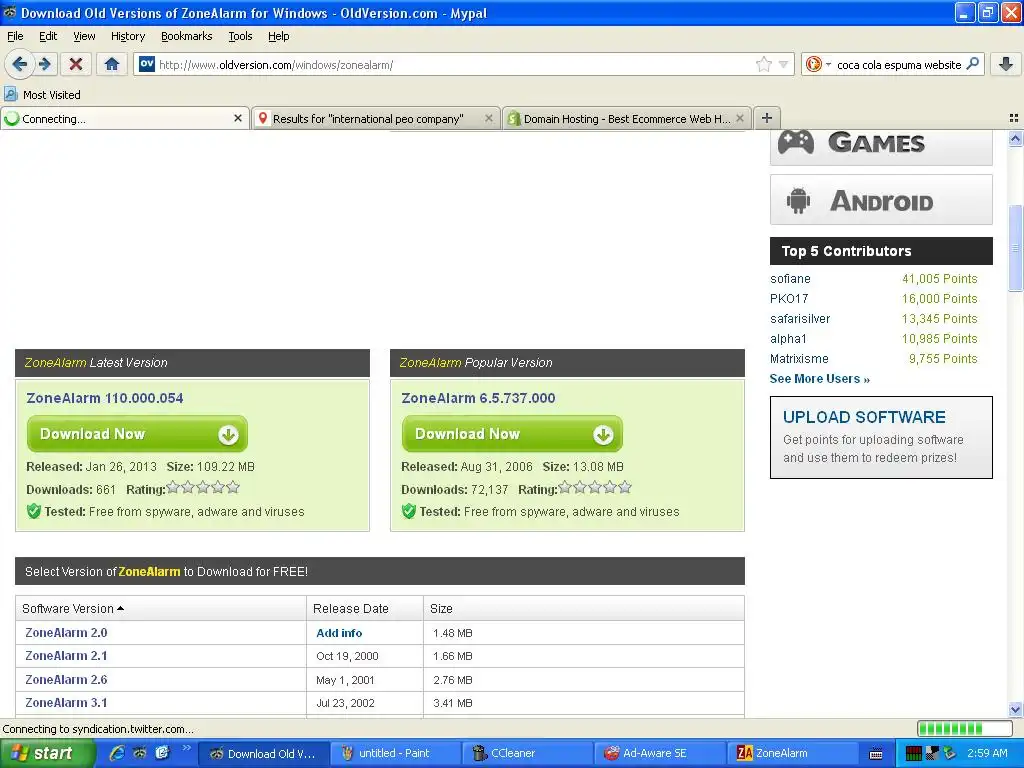Open the Home page icon

click(112, 64)
